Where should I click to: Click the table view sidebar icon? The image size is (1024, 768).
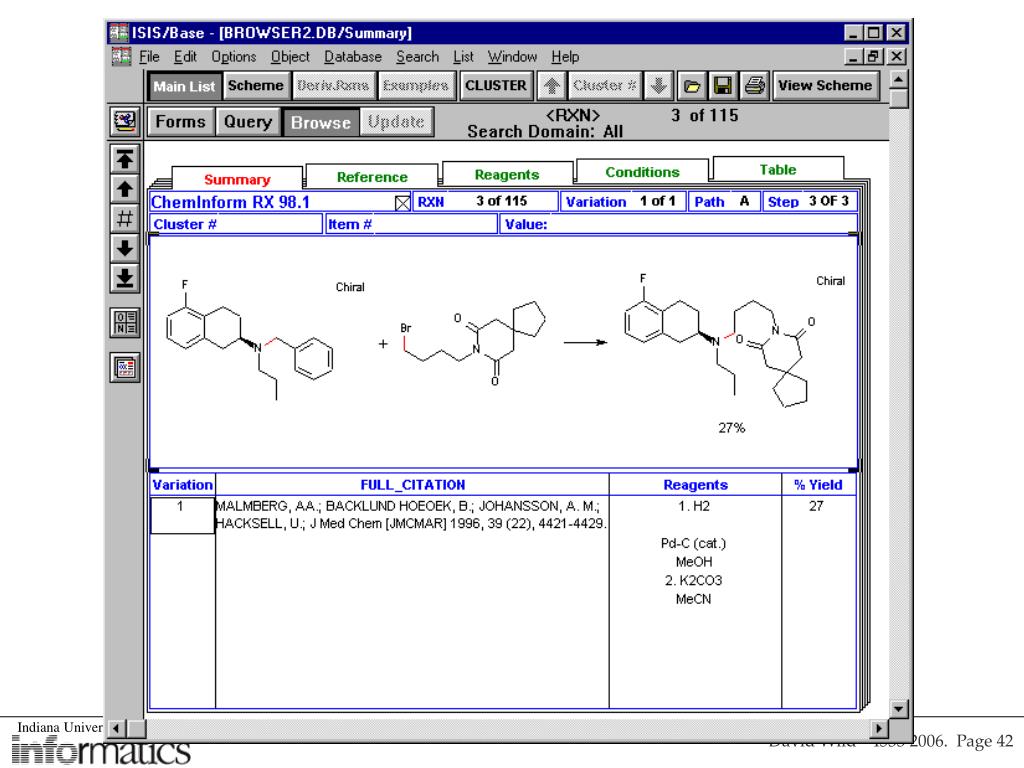coord(125,368)
